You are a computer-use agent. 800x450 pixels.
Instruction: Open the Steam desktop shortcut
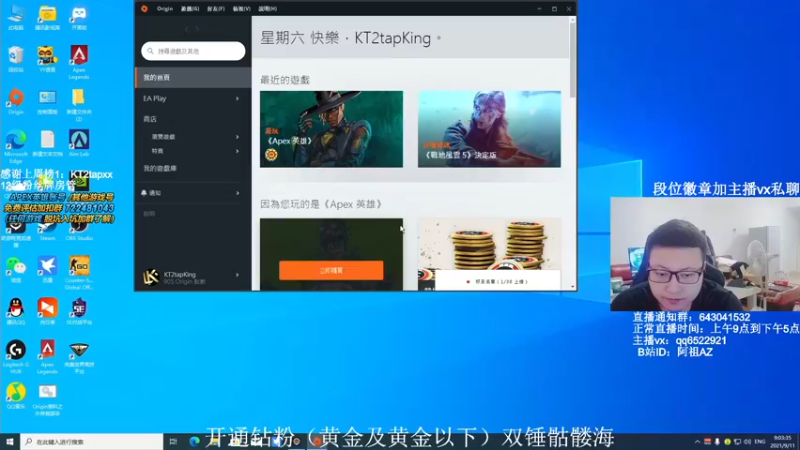pyautogui.click(x=47, y=230)
